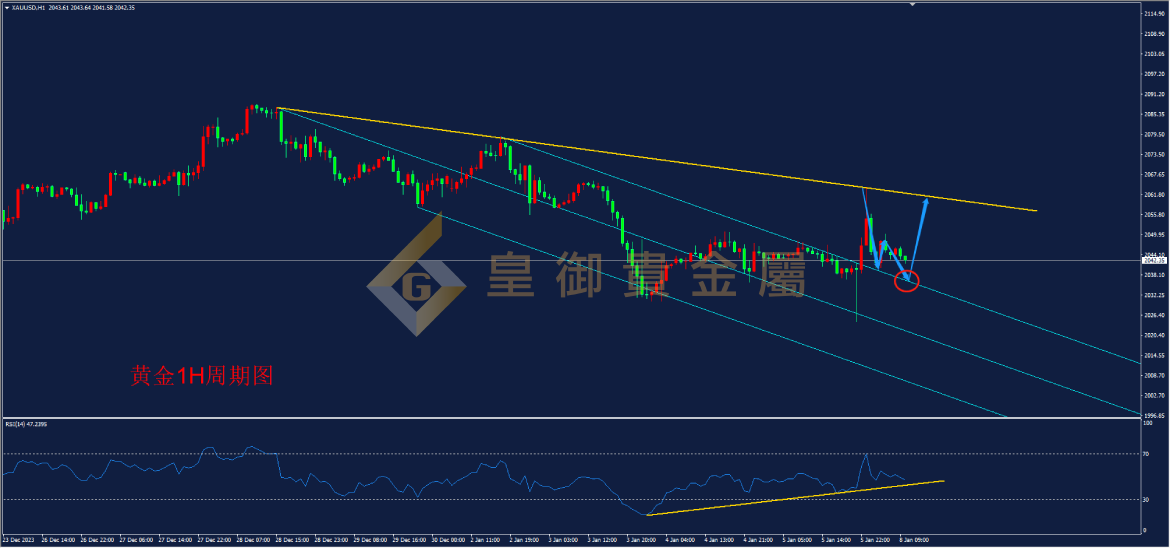Viewport: 1170px width, 548px height.
Task: Click the separator between chart and RSI panel
Action: coord(571,418)
